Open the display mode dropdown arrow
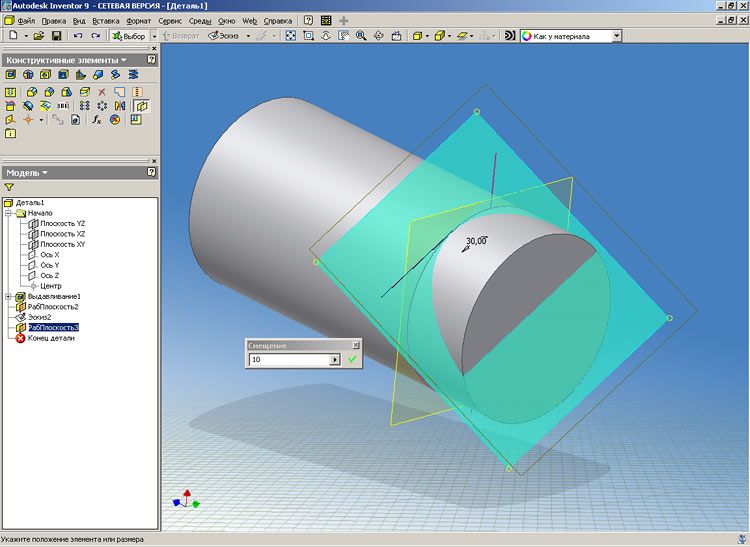Image resolution: width=750 pixels, height=547 pixels. coord(427,36)
